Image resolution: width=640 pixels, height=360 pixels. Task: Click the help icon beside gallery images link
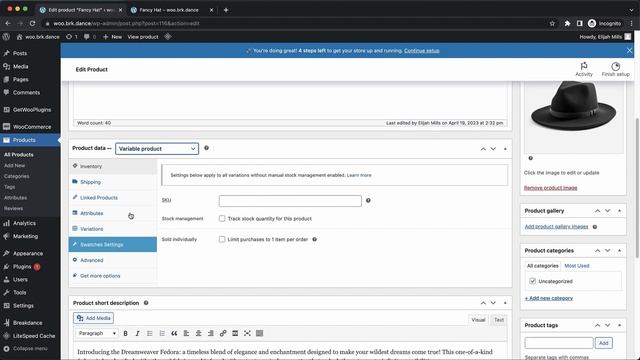pos(595,227)
